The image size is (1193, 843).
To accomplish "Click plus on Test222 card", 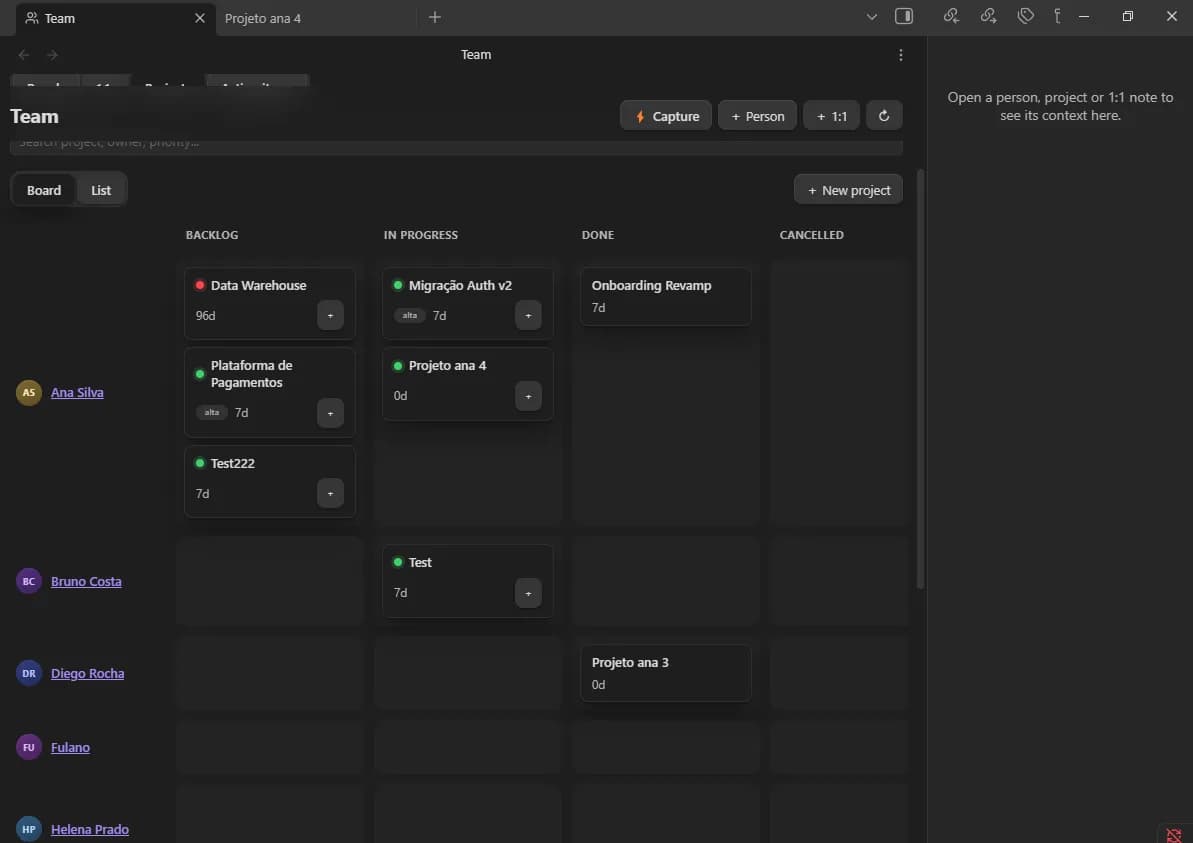I will pyautogui.click(x=330, y=493).
